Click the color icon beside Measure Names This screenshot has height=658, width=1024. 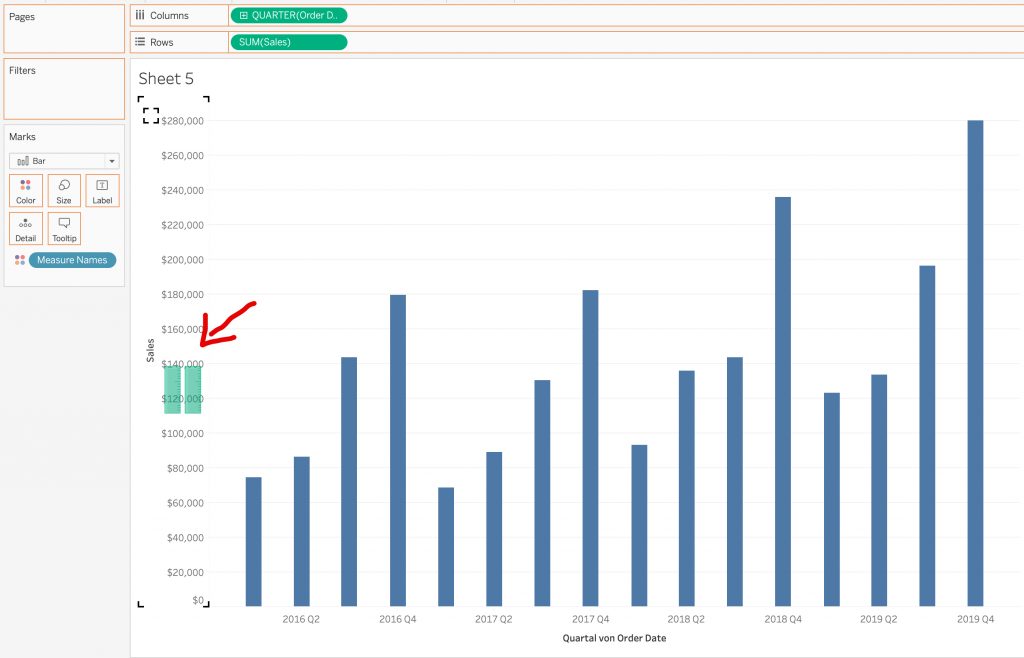point(20,260)
